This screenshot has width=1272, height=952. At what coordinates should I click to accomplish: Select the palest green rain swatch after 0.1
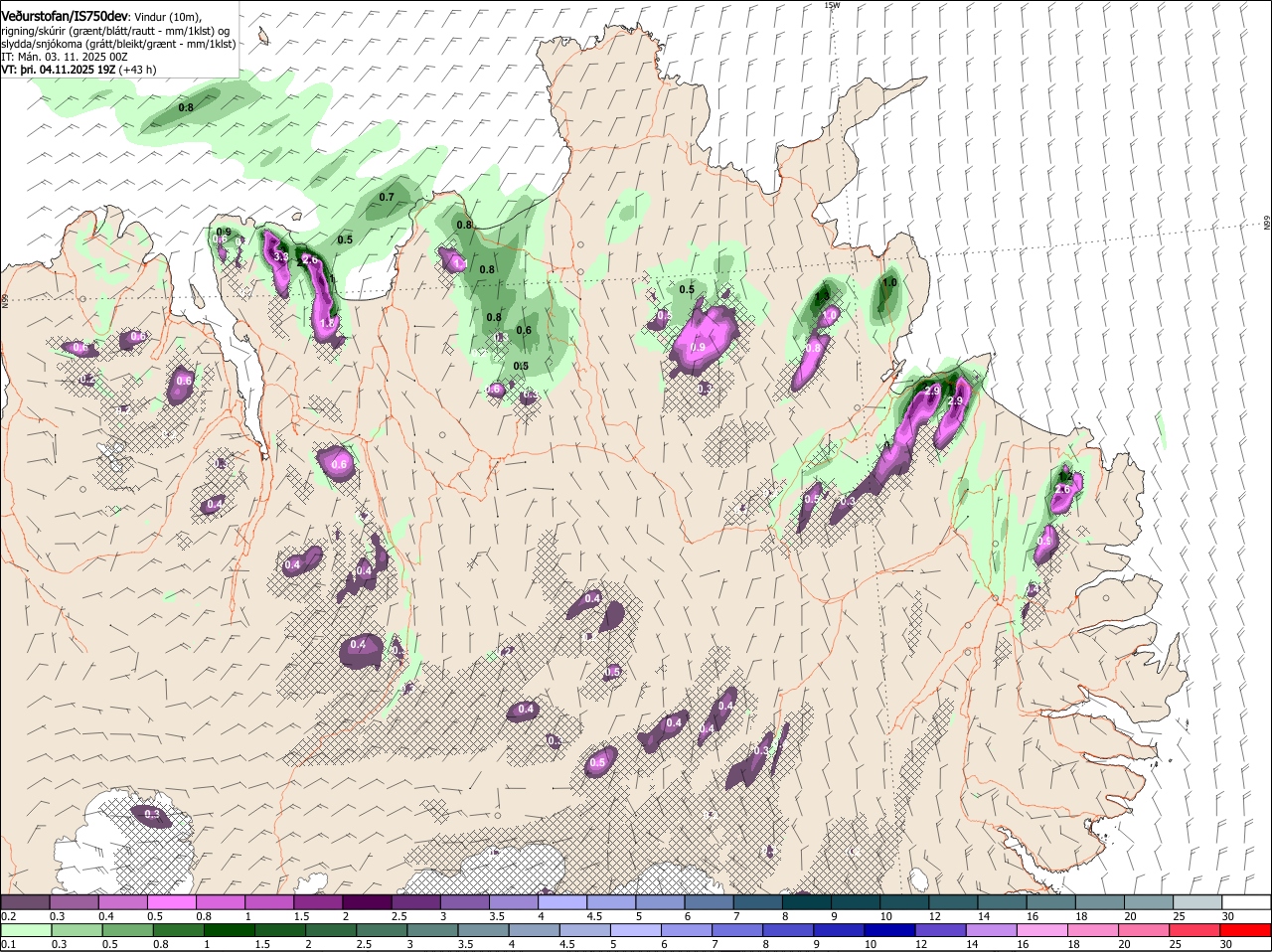(26, 930)
